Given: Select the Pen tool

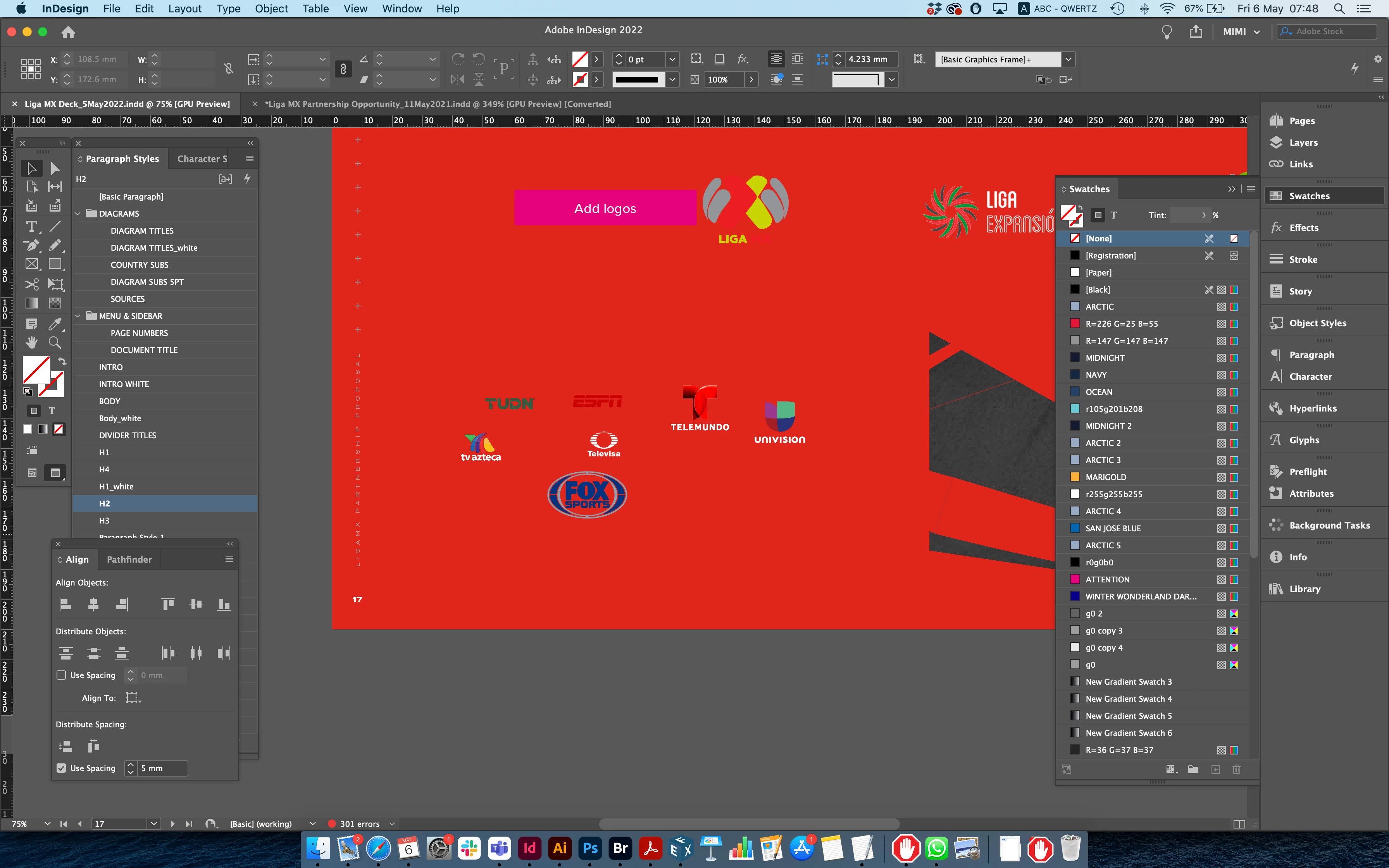Looking at the screenshot, I should pyautogui.click(x=31, y=245).
